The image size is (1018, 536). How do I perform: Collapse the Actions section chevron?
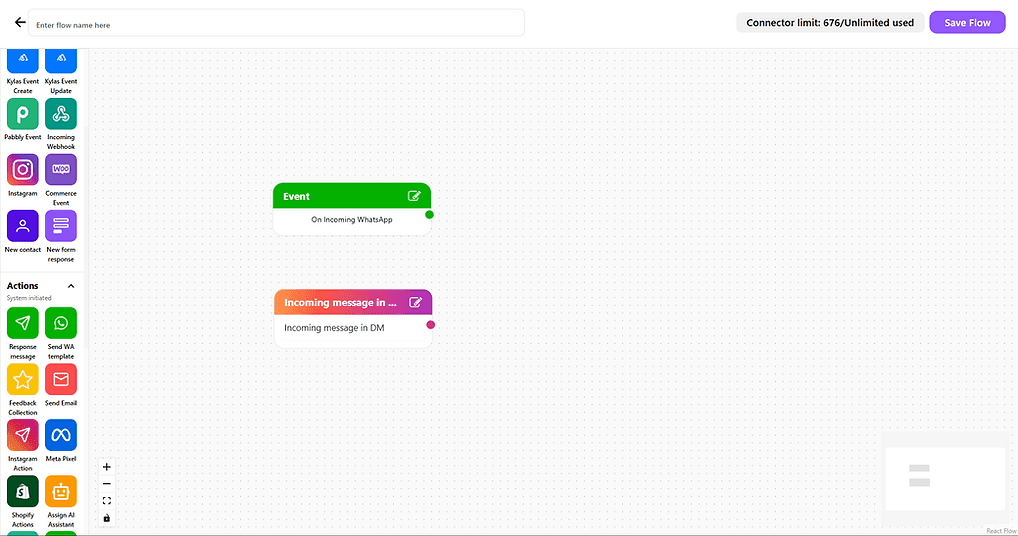pyautogui.click(x=71, y=286)
